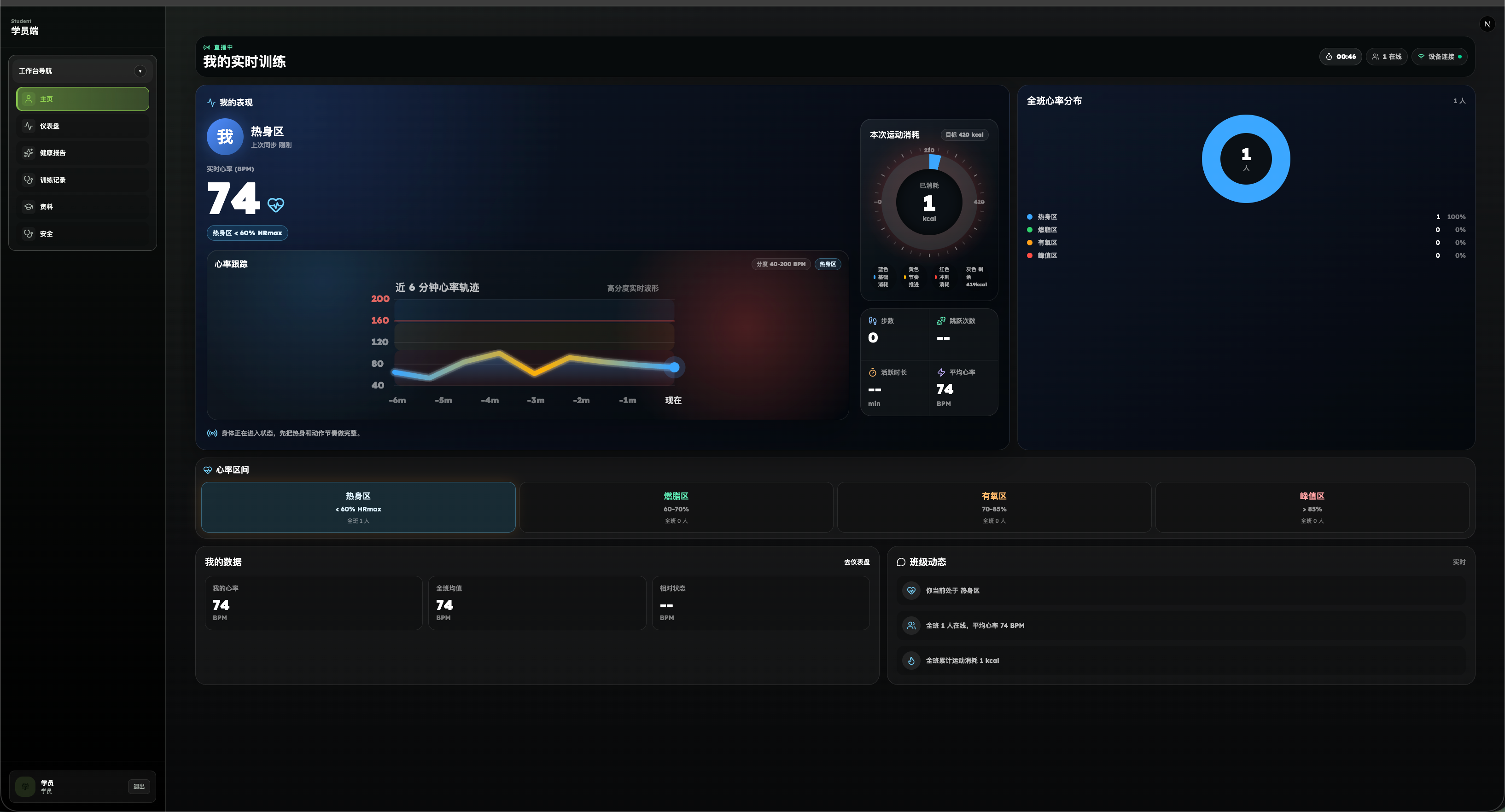The height and width of the screenshot is (812, 1505).
Task: Select the 峰值区 > 85% zone card
Action: [1312, 507]
